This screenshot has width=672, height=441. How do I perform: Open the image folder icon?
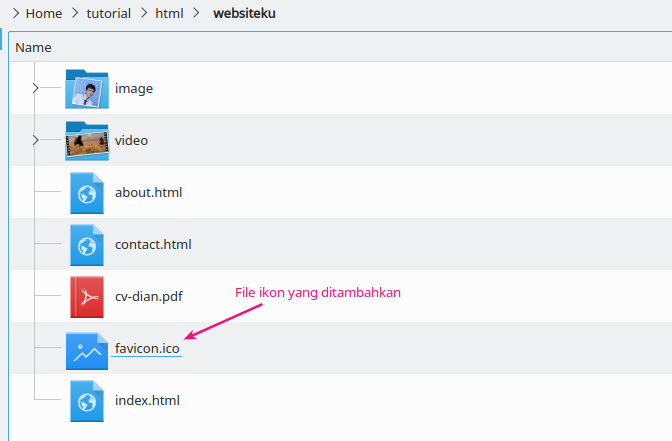(x=87, y=89)
